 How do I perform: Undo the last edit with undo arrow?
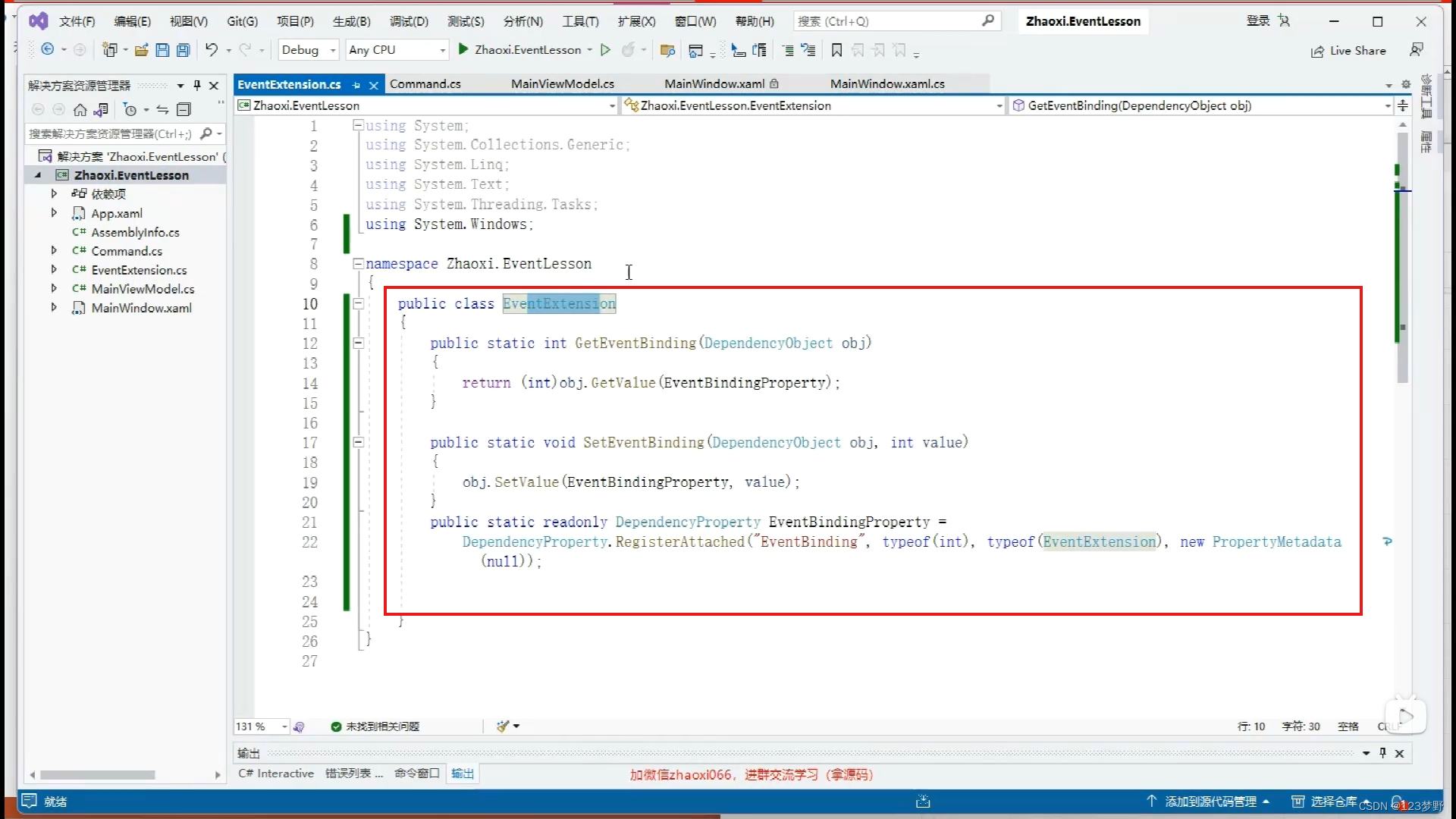(212, 49)
